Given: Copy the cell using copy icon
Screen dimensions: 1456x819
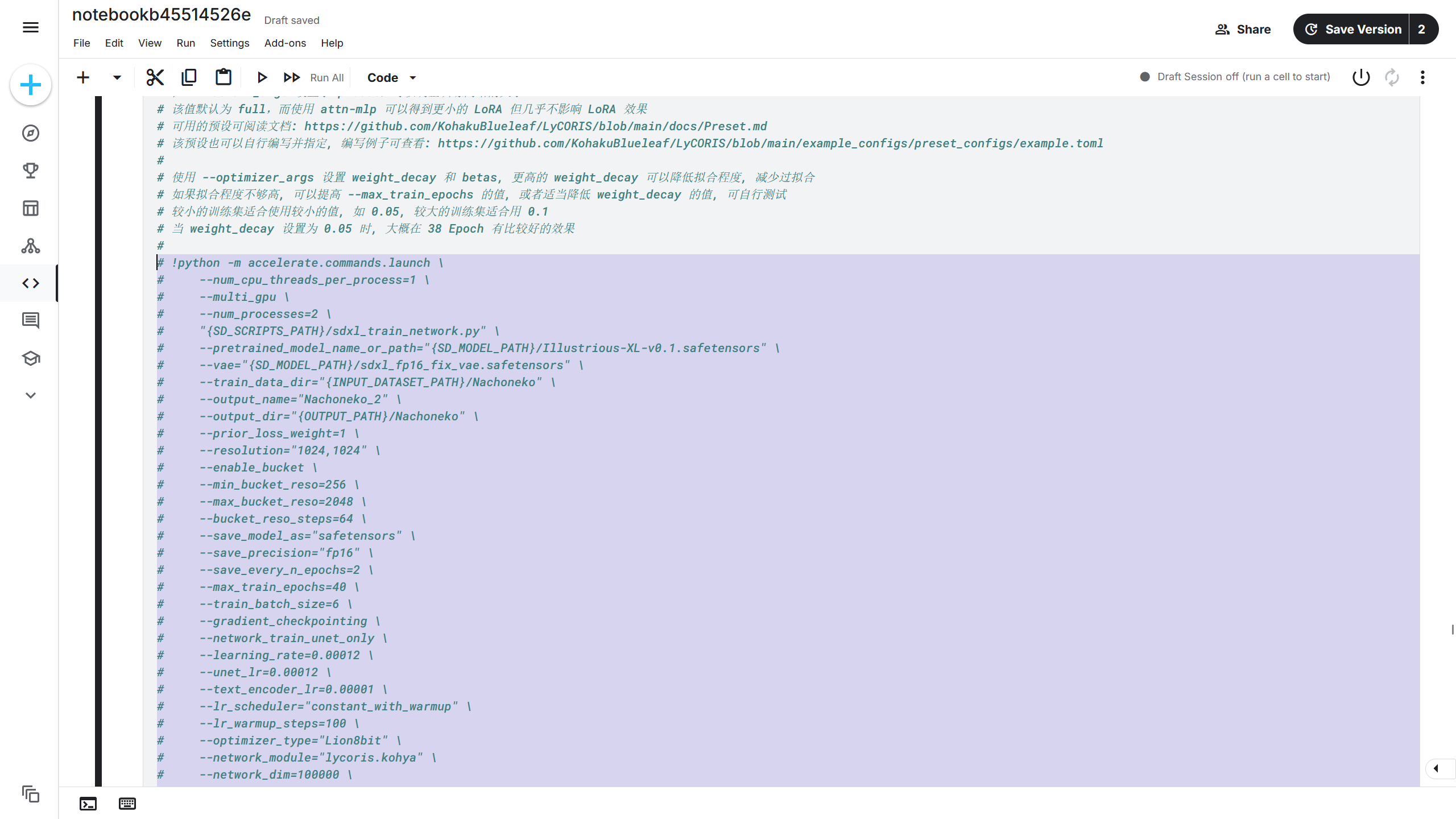Looking at the screenshot, I should [189, 77].
